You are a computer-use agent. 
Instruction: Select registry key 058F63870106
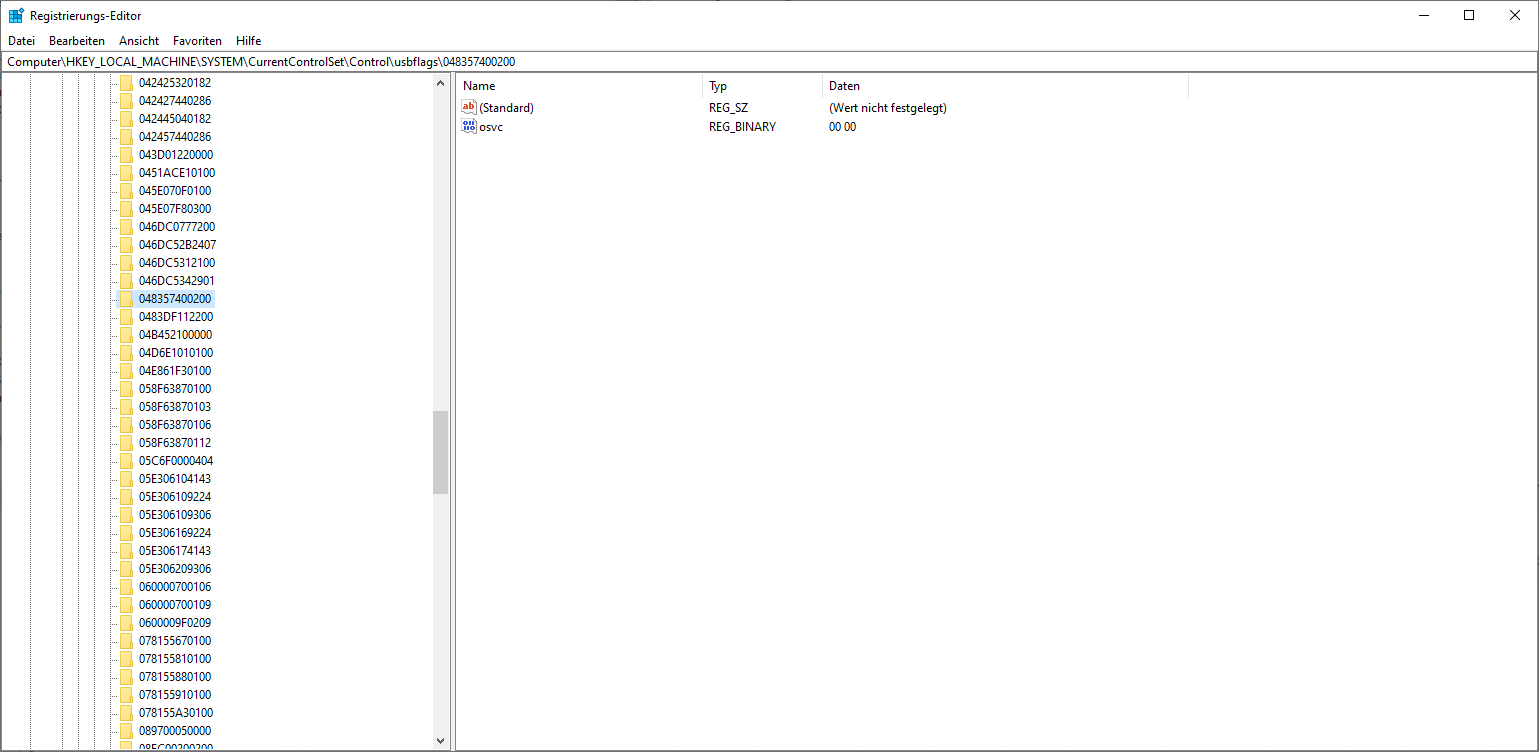point(175,425)
